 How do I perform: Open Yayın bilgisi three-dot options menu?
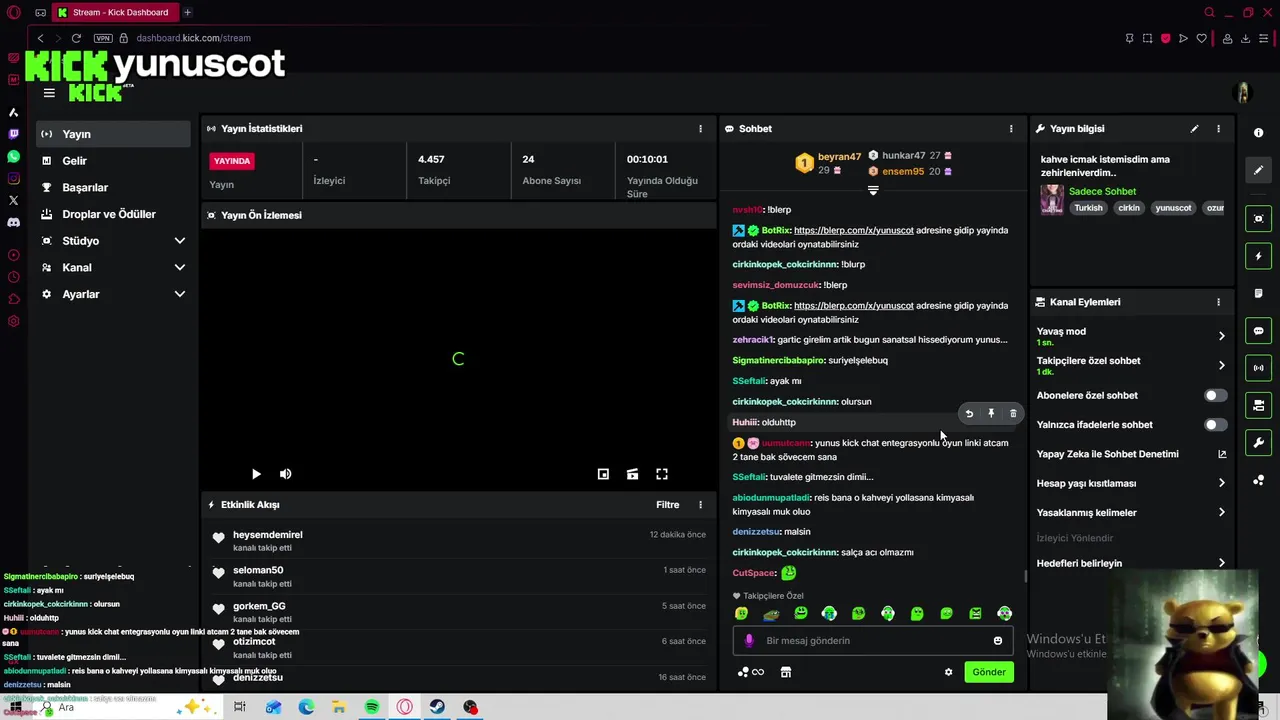(x=1218, y=129)
